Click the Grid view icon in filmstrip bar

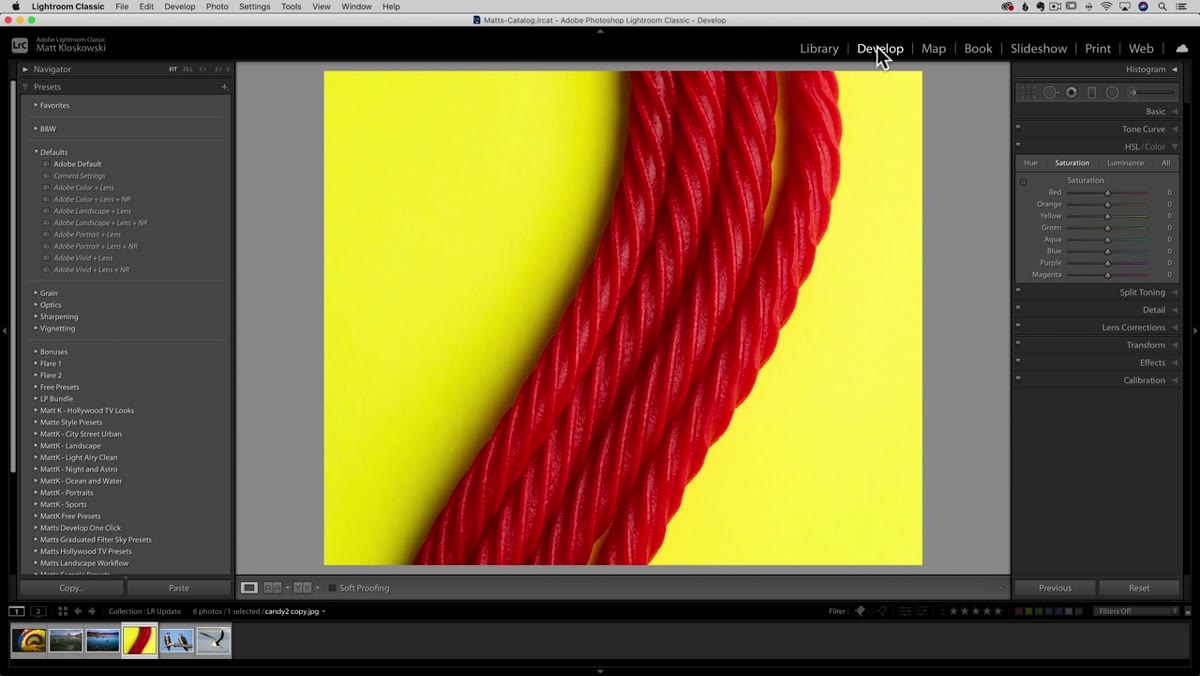point(62,611)
